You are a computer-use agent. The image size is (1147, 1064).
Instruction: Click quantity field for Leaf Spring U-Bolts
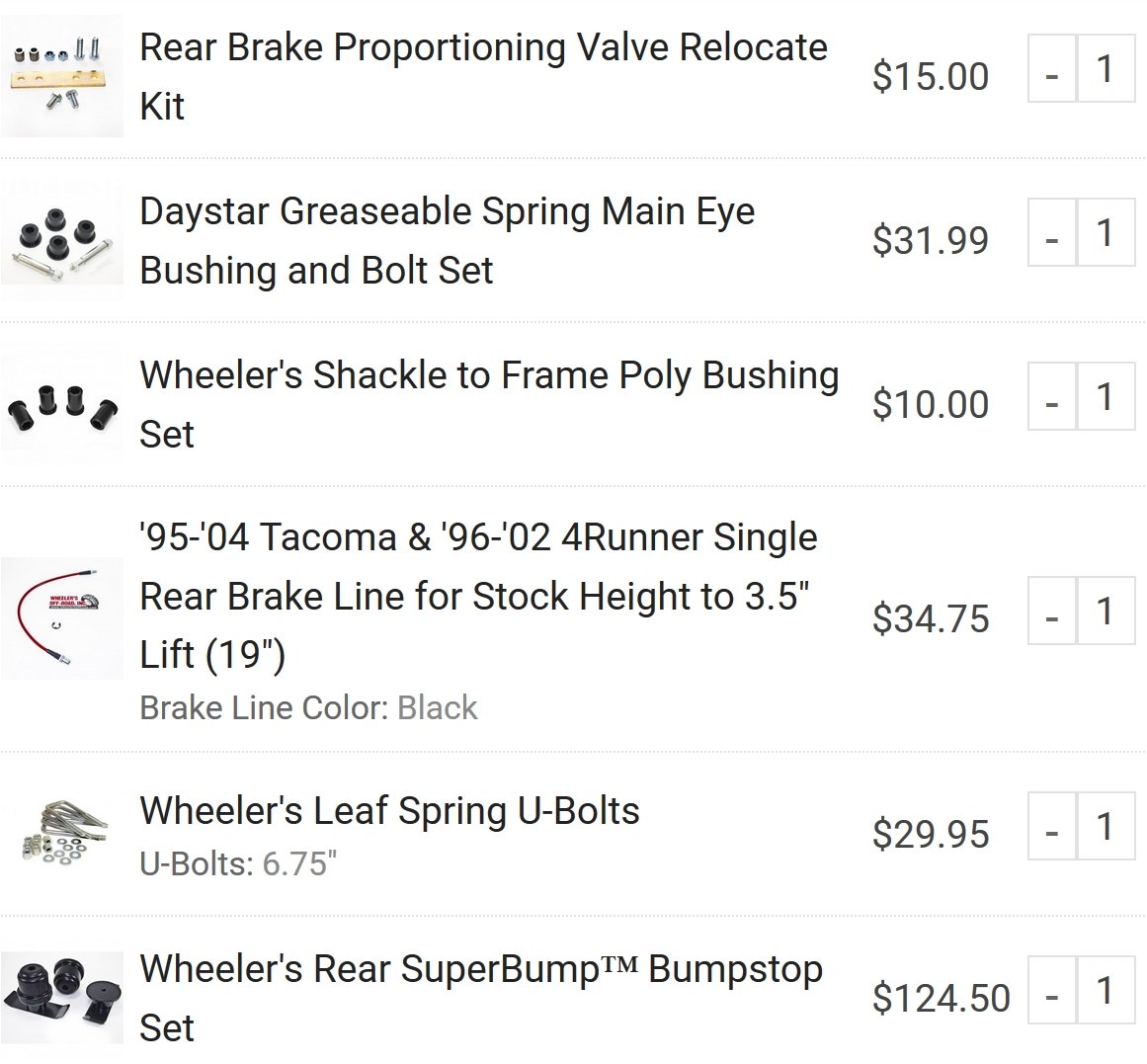tap(1106, 826)
